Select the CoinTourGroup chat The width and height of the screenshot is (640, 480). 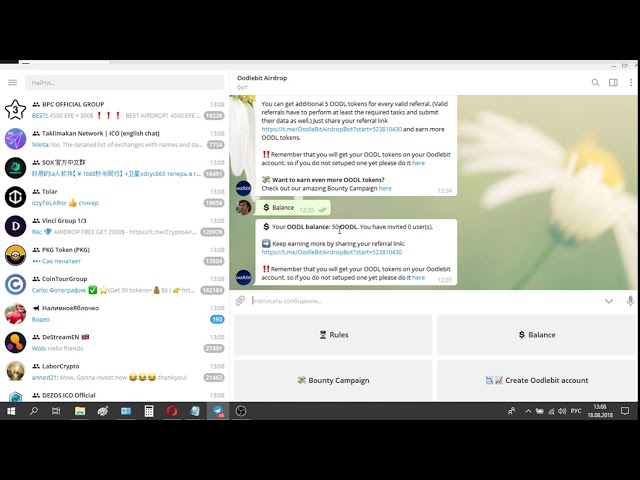tap(115, 284)
